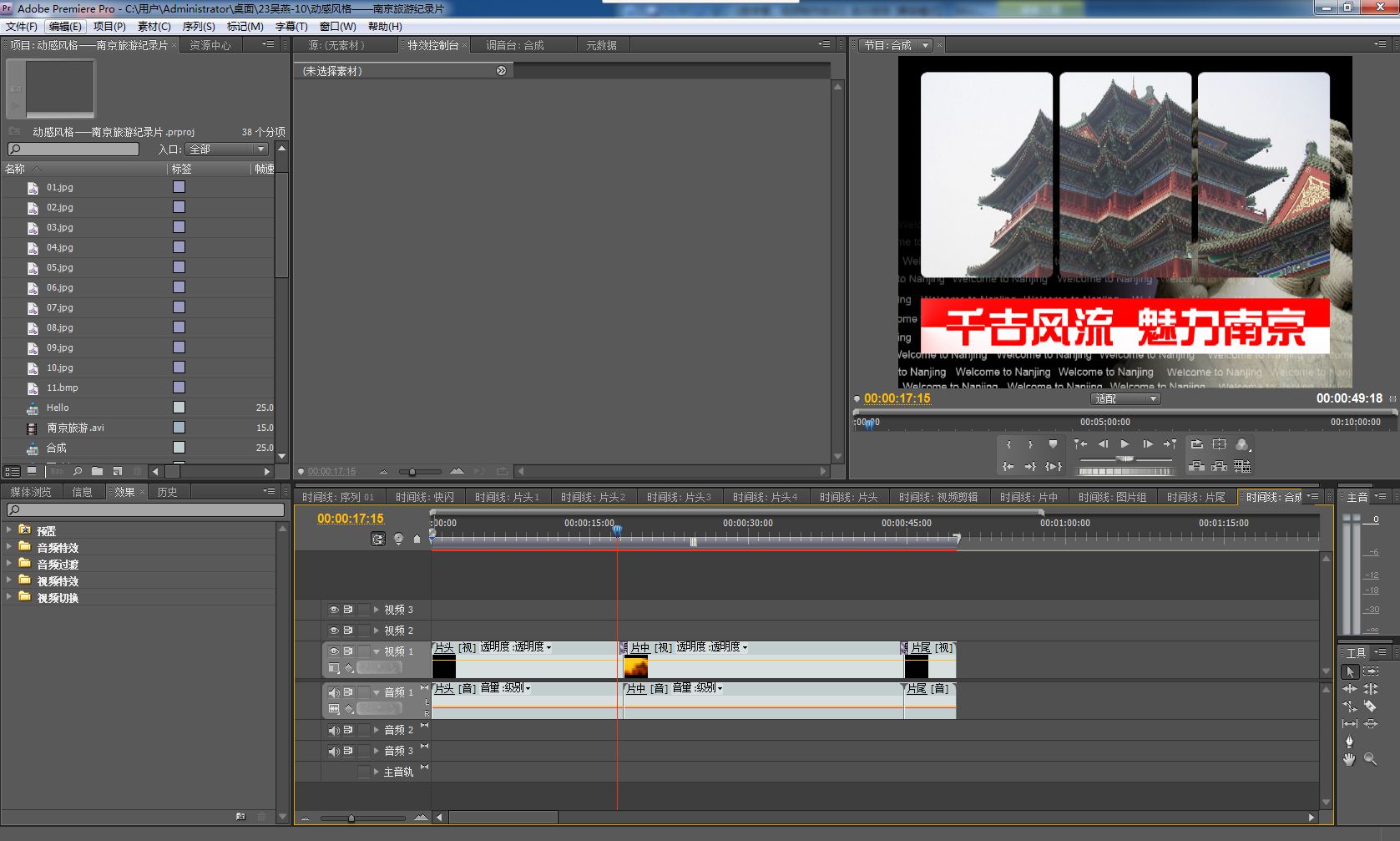
Task: Click the Ripple Edit tool
Action: tap(1349, 689)
